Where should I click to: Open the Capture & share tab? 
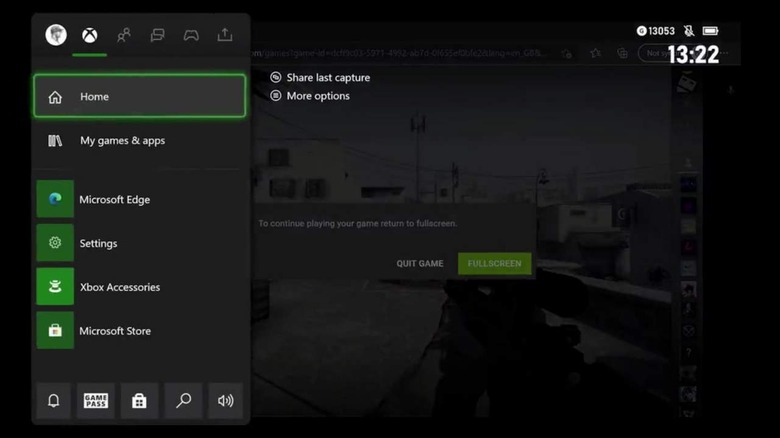225,34
